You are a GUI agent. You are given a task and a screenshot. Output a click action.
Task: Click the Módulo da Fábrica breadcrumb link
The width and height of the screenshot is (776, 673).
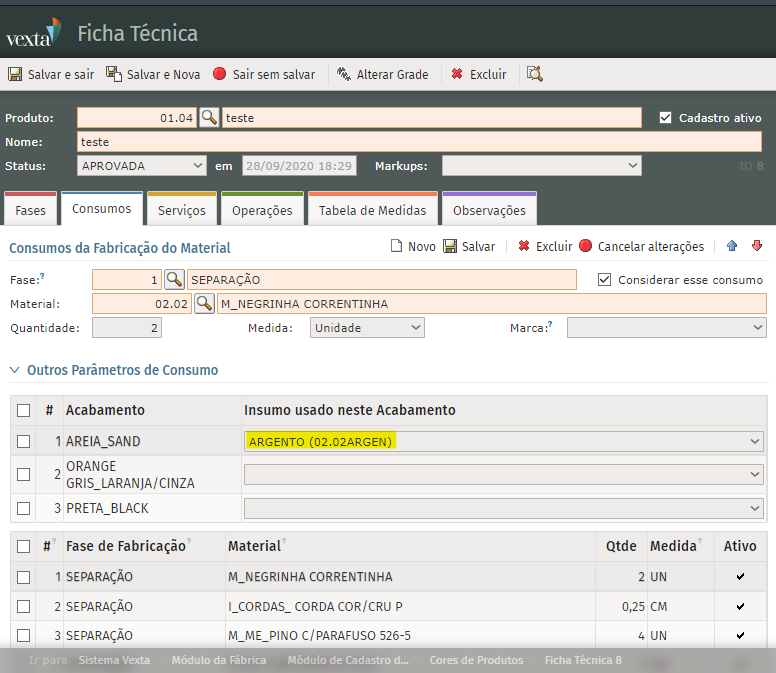point(219,660)
